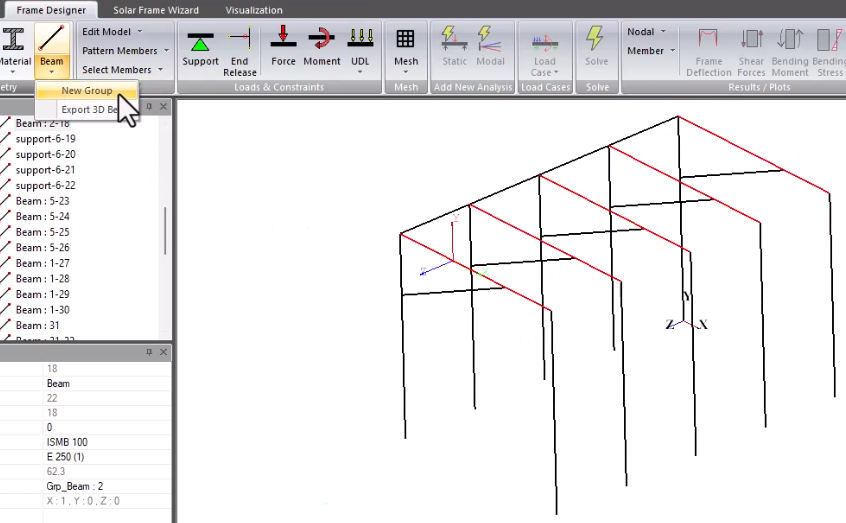
Task: Apply an End Release
Action: tap(240, 51)
